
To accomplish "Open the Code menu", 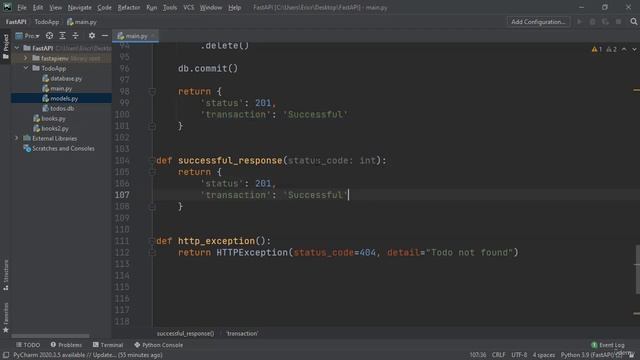I will coord(104,7).
